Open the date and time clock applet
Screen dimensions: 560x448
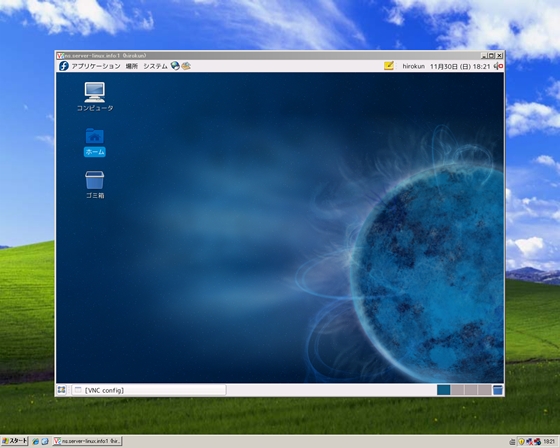point(460,66)
